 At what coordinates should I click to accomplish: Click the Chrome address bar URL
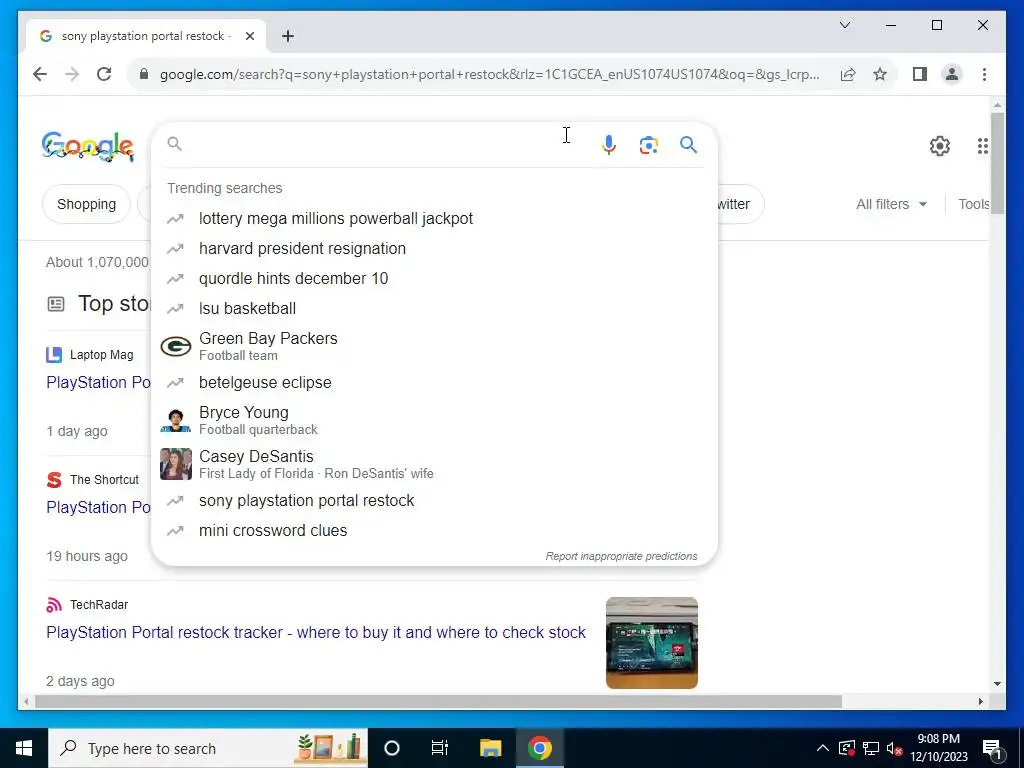(489, 74)
